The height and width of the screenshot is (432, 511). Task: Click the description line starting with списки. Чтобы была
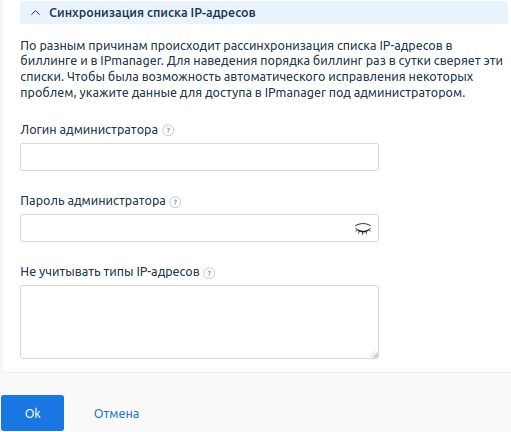point(247,77)
